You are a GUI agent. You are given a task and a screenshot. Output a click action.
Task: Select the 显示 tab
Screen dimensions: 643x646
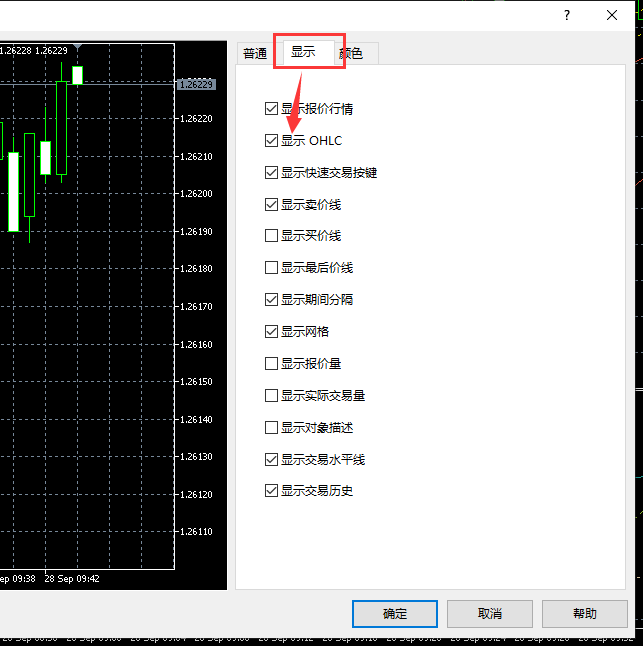click(304, 52)
